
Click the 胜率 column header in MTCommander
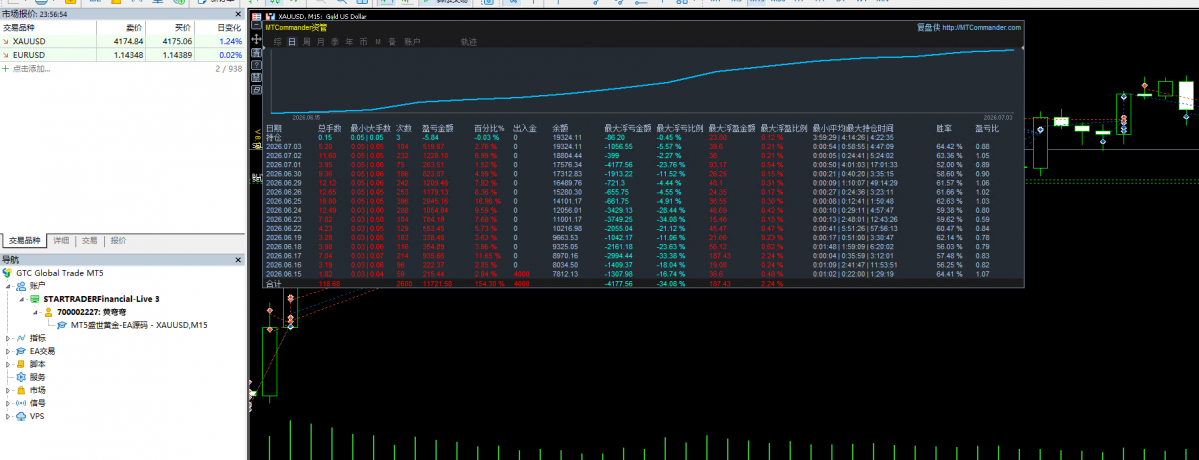point(945,128)
